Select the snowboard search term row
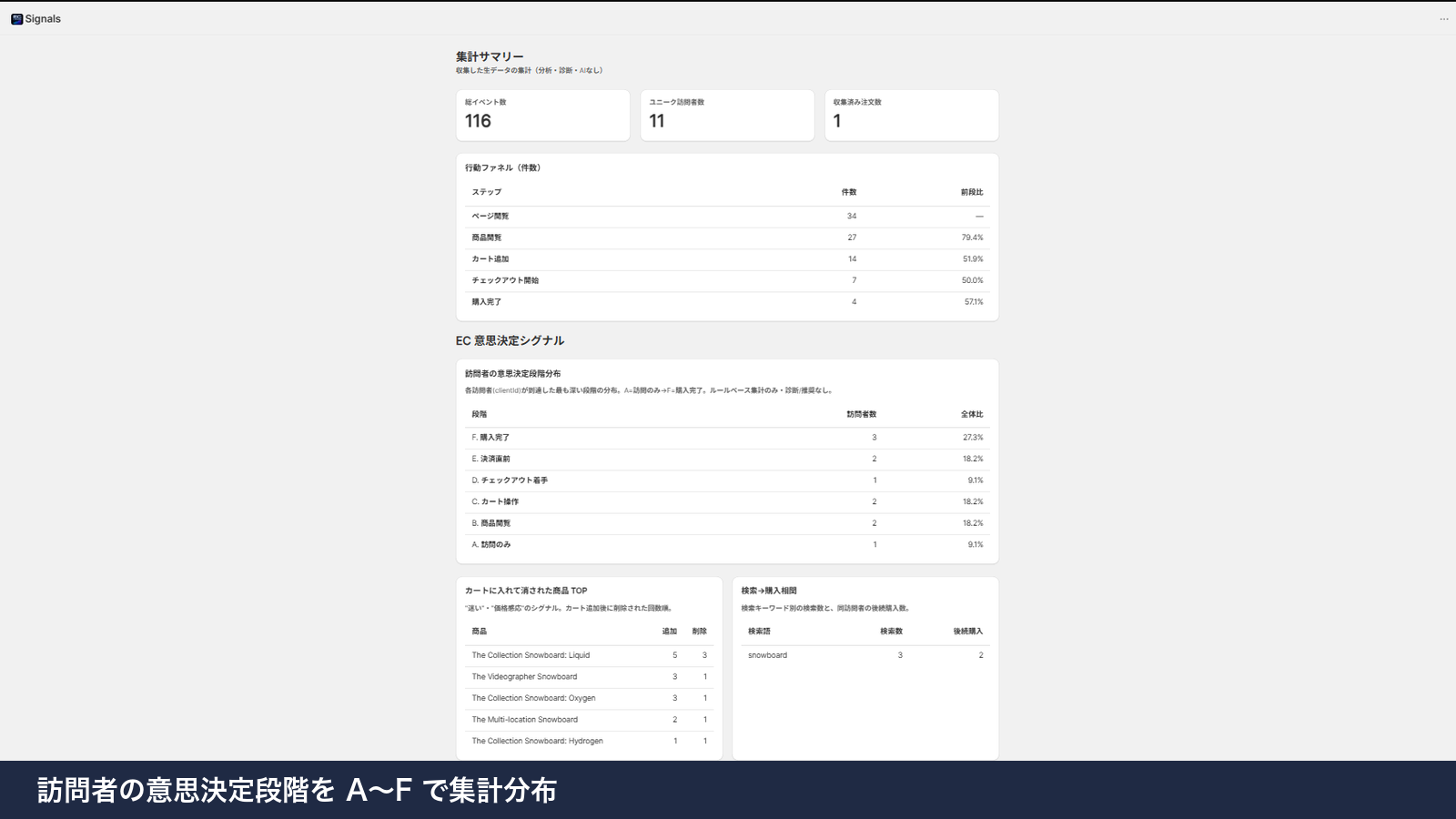 pyautogui.click(x=865, y=655)
